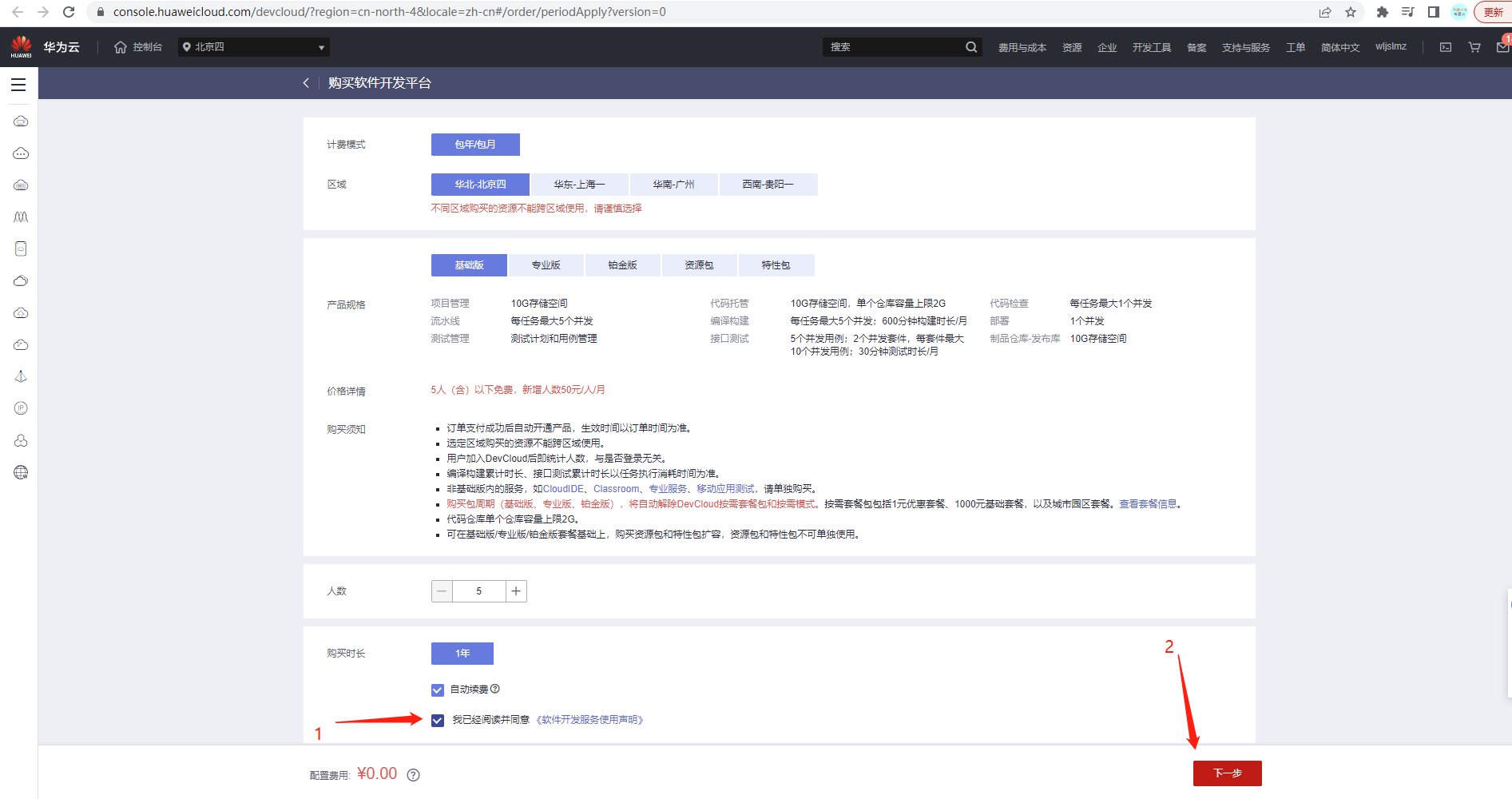The image size is (1512, 799).
Task: Increase 人数 with the plus button
Action: point(516,591)
